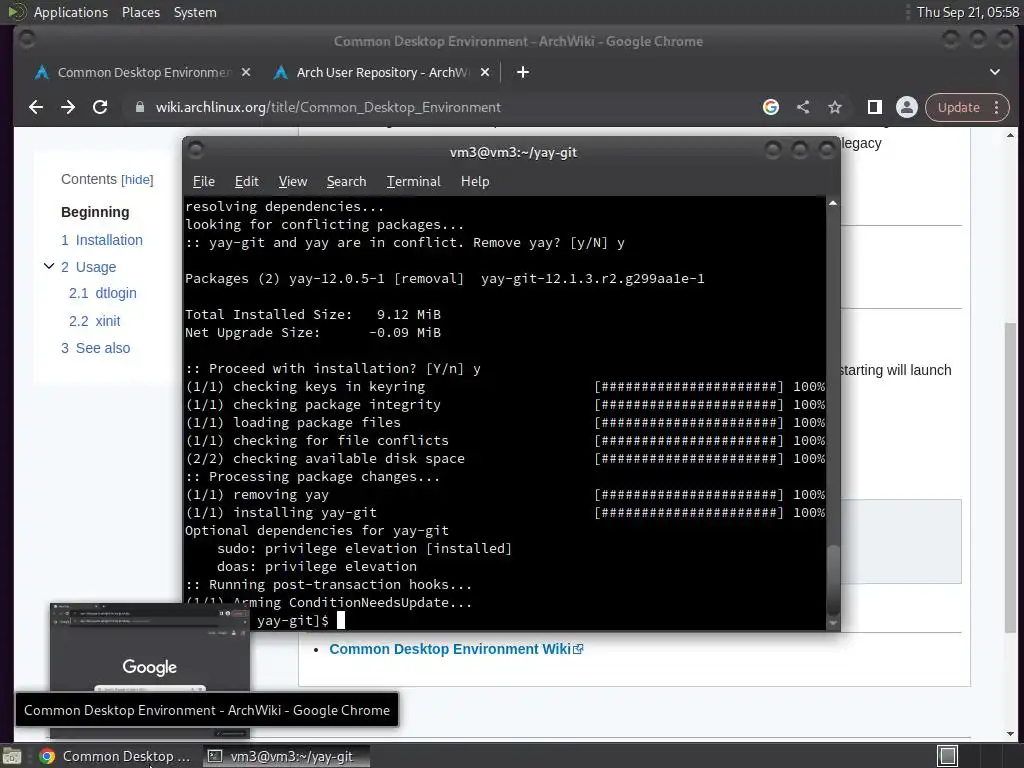Viewport: 1024px width, 768px height.
Task: Click the Chrome window menu icon
Action: (27, 40)
